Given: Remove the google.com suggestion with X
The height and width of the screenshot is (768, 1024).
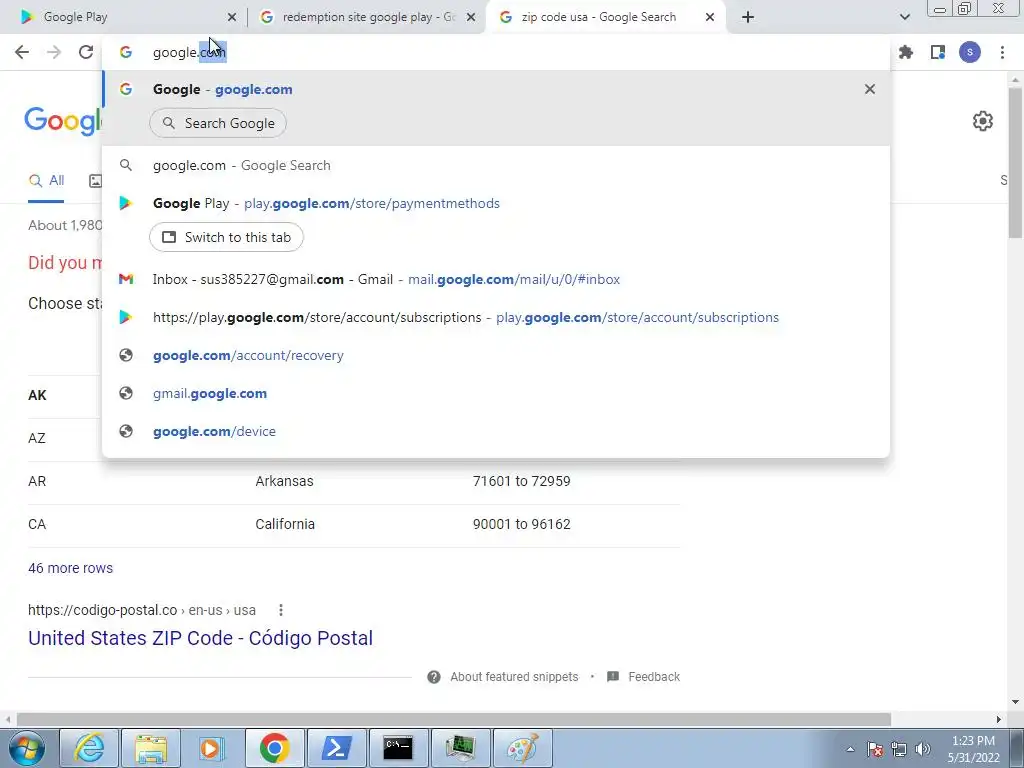Looking at the screenshot, I should click(x=869, y=89).
